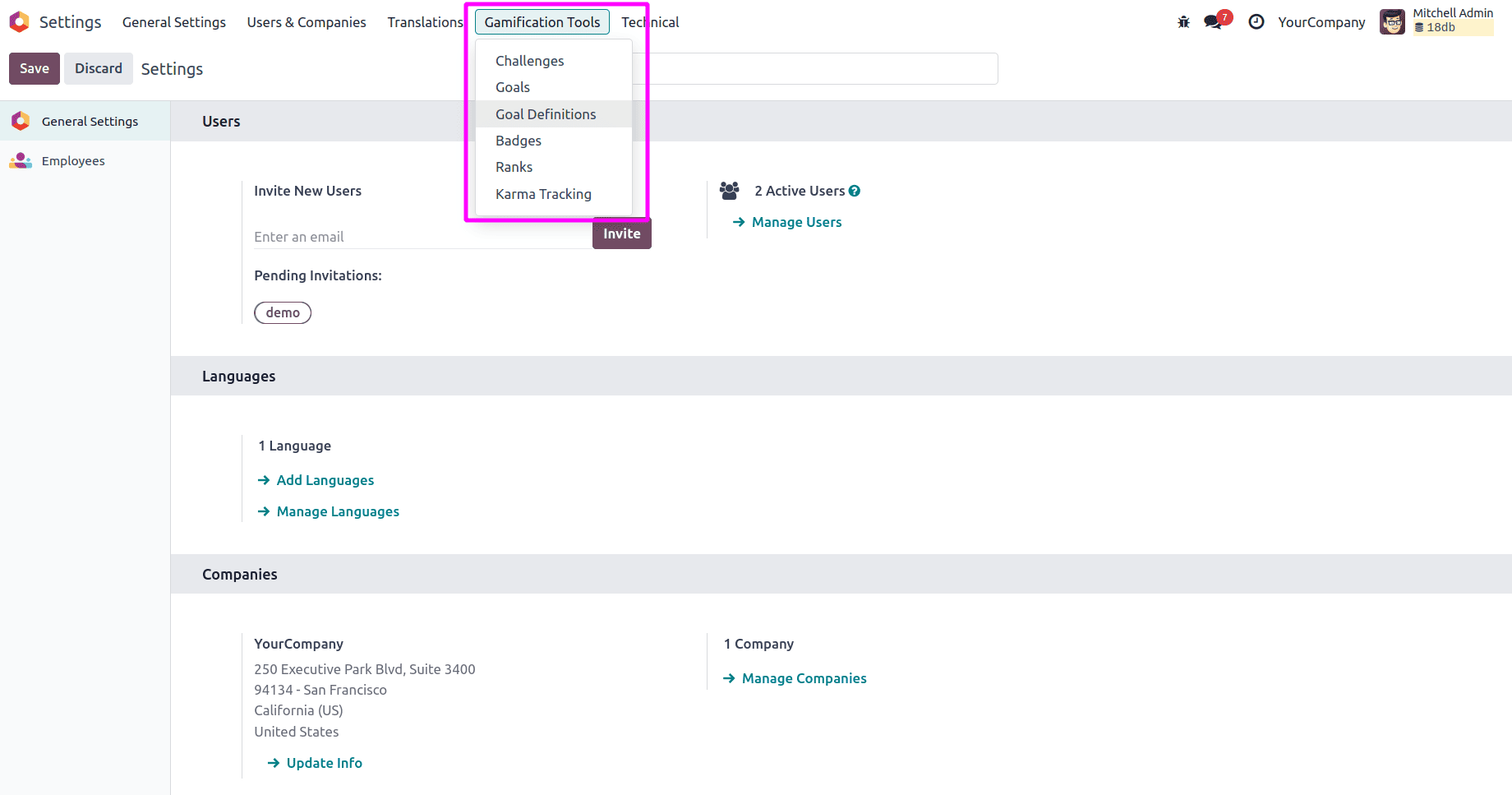Select General Settings in the sidebar
Viewport: 1512px width, 795px height.
90,121
